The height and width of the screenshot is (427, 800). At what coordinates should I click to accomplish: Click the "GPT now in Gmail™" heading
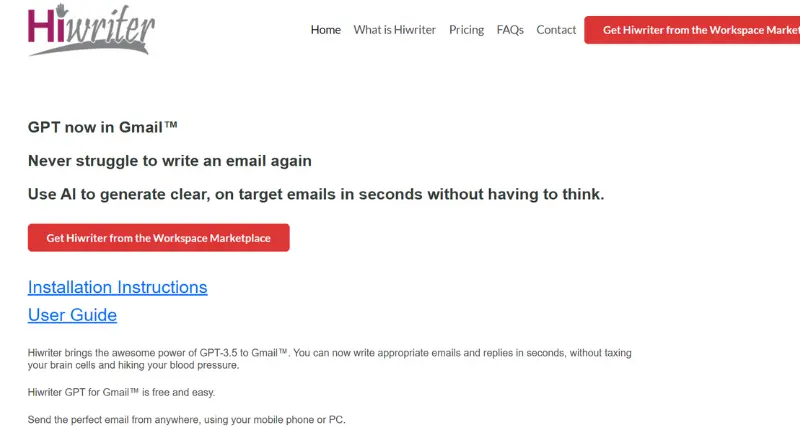103,127
